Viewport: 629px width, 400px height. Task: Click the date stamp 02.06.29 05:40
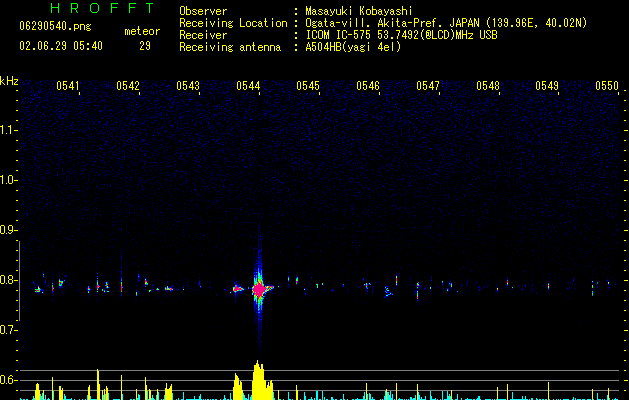pos(59,46)
